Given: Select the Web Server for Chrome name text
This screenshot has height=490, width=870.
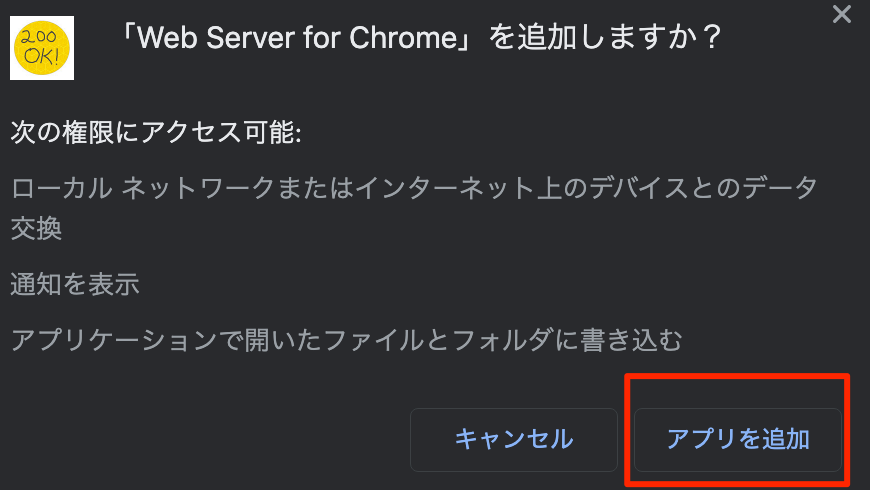Looking at the screenshot, I should (297, 38).
